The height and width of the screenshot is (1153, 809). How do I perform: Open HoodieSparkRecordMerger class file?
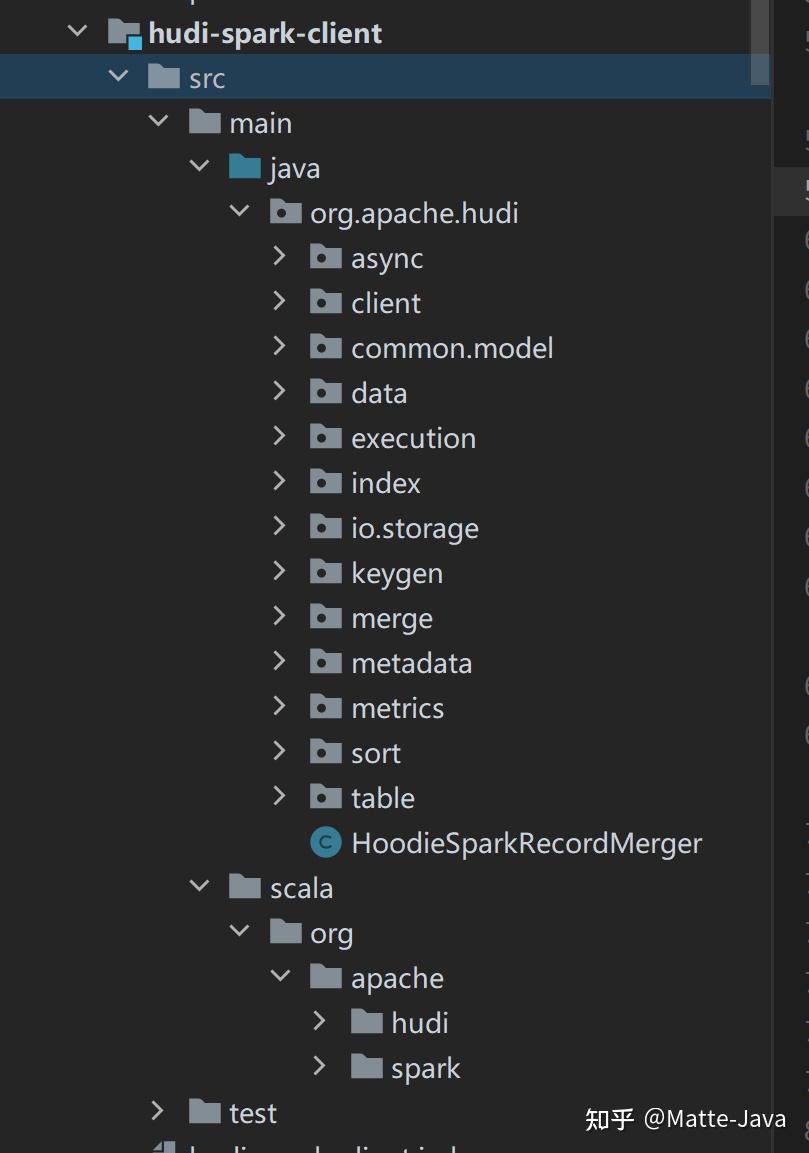pos(526,843)
